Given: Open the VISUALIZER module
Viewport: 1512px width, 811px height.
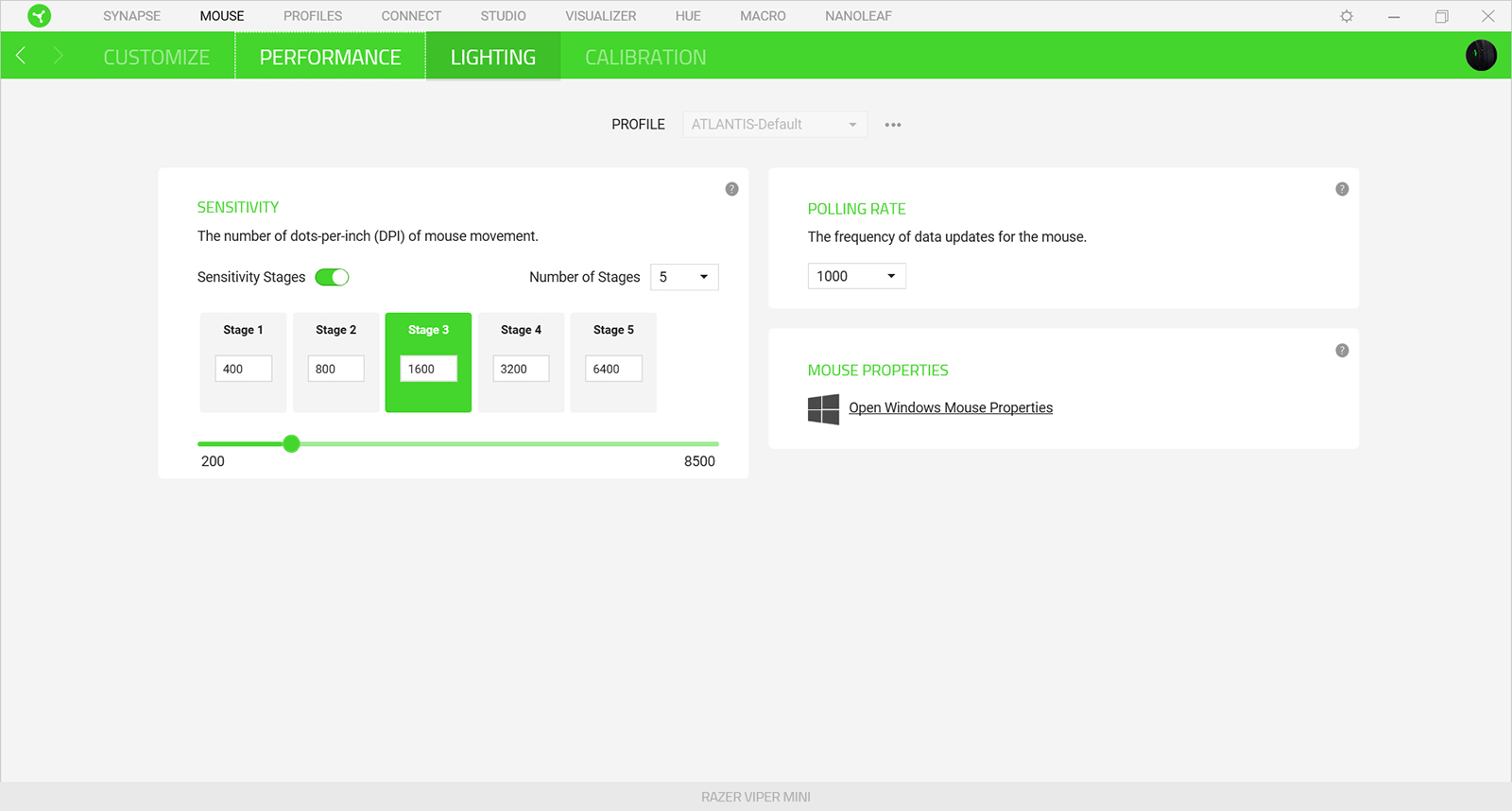Looking at the screenshot, I should 601,16.
